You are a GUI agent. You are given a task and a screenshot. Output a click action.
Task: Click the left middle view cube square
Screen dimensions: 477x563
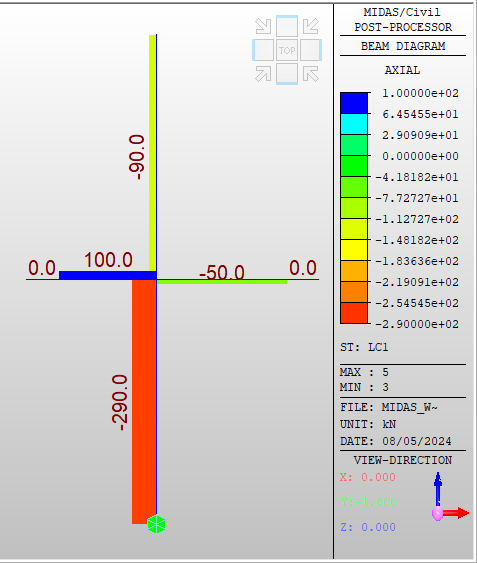coord(263,50)
